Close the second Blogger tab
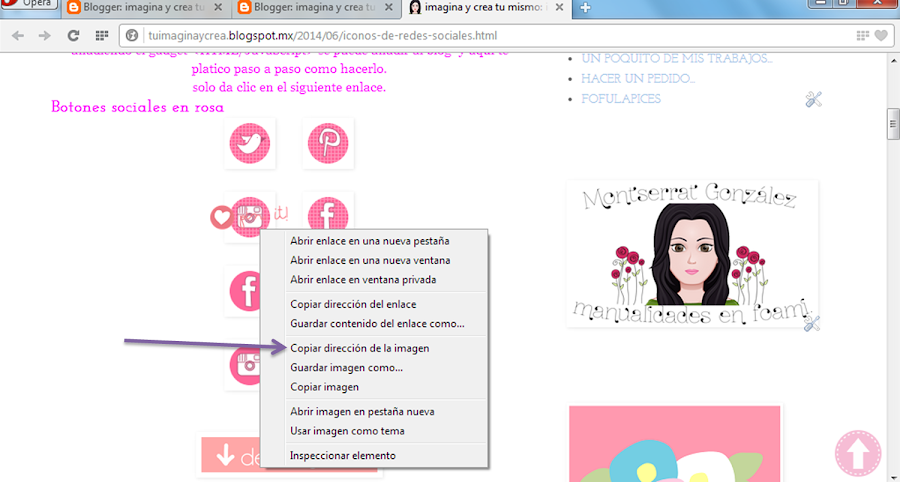The height and width of the screenshot is (482, 900). pos(389,7)
